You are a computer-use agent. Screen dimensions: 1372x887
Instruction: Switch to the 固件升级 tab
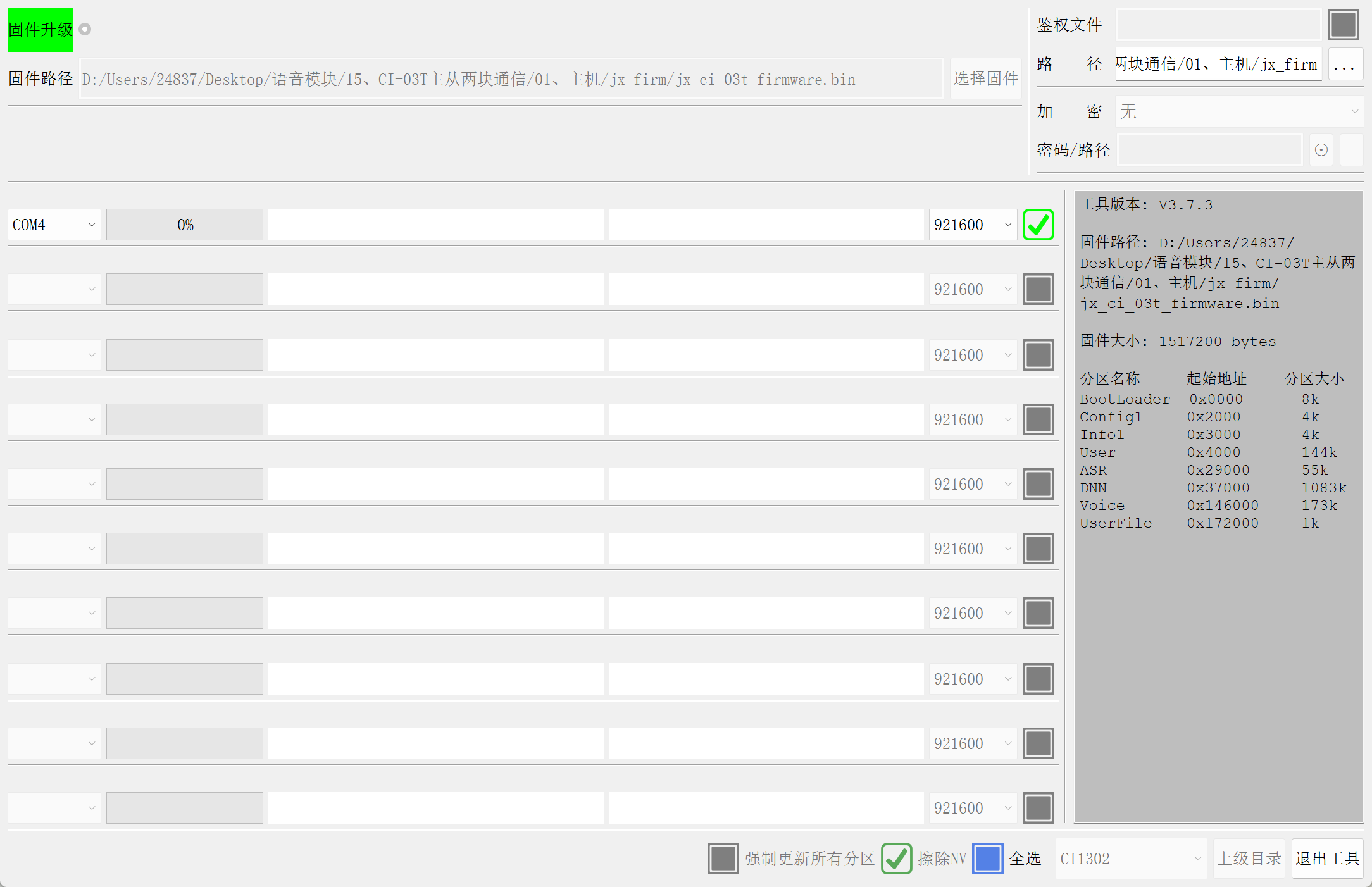click(39, 29)
